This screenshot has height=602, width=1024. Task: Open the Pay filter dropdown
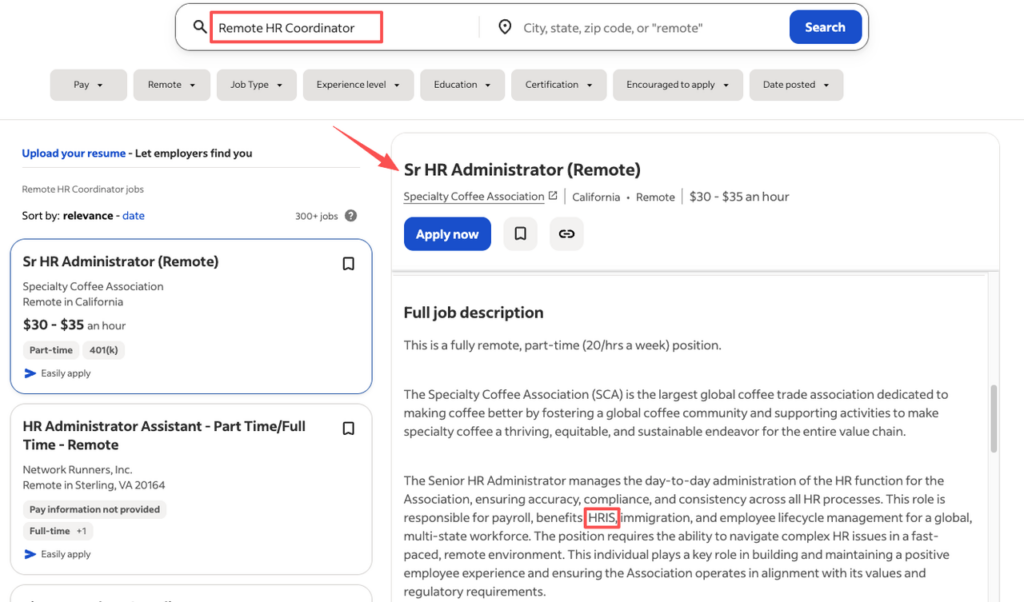pos(88,85)
